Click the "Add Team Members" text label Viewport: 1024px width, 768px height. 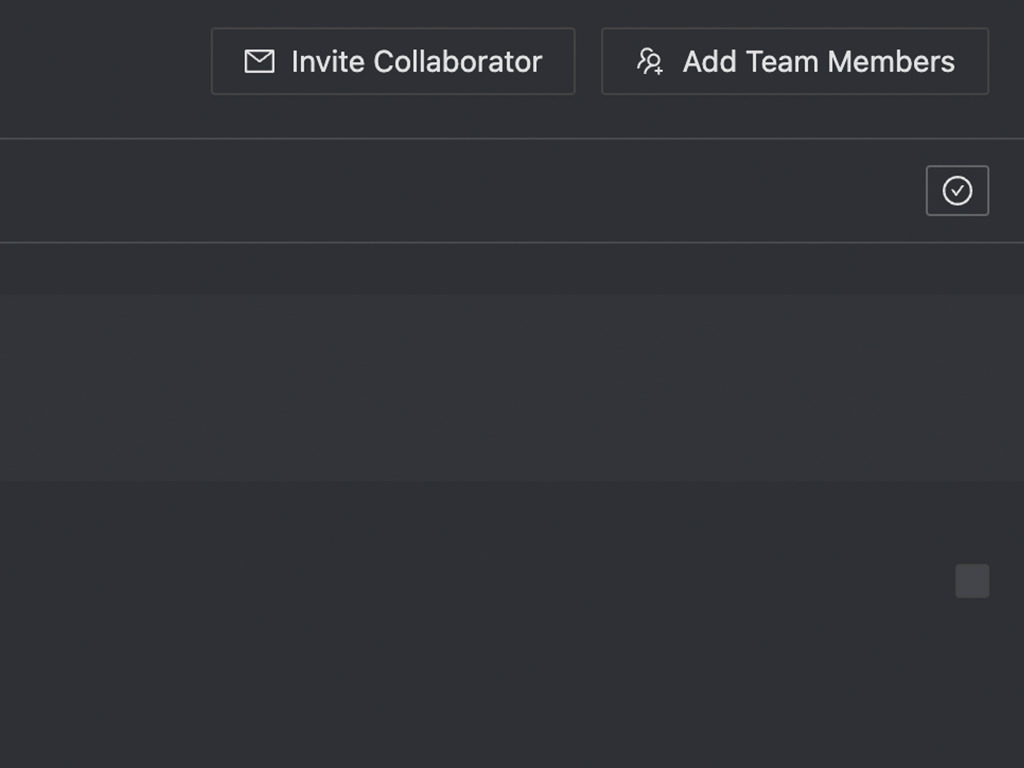click(x=819, y=62)
